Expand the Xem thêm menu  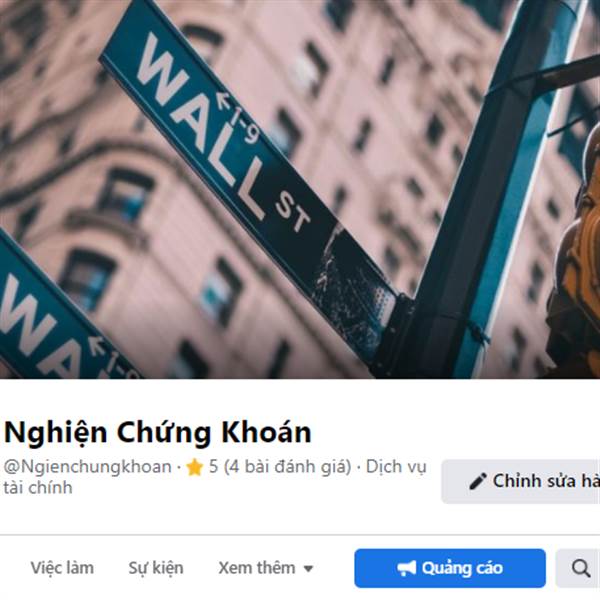coord(266,568)
